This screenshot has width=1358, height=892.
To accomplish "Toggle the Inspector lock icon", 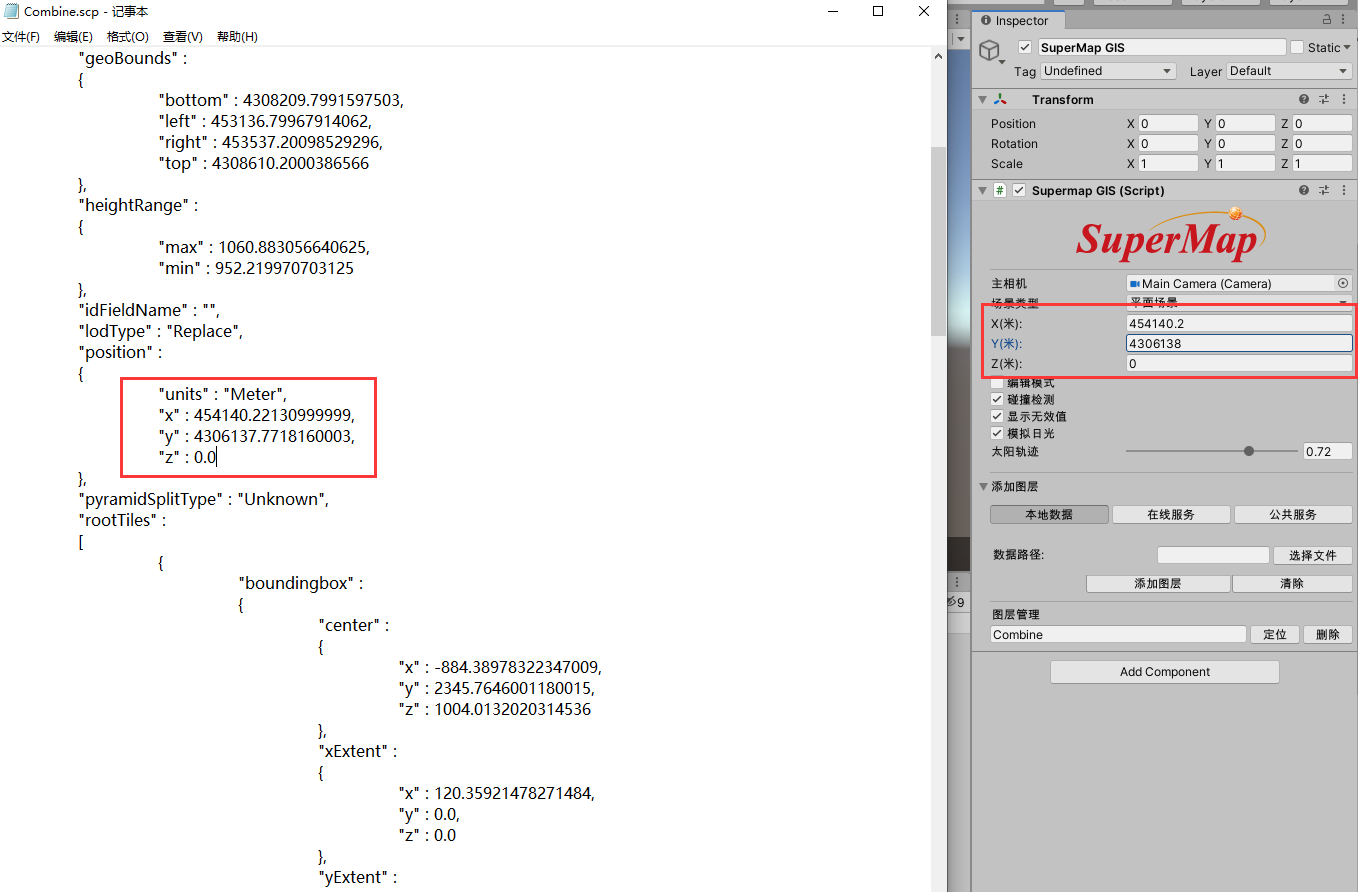I will click(1327, 20).
